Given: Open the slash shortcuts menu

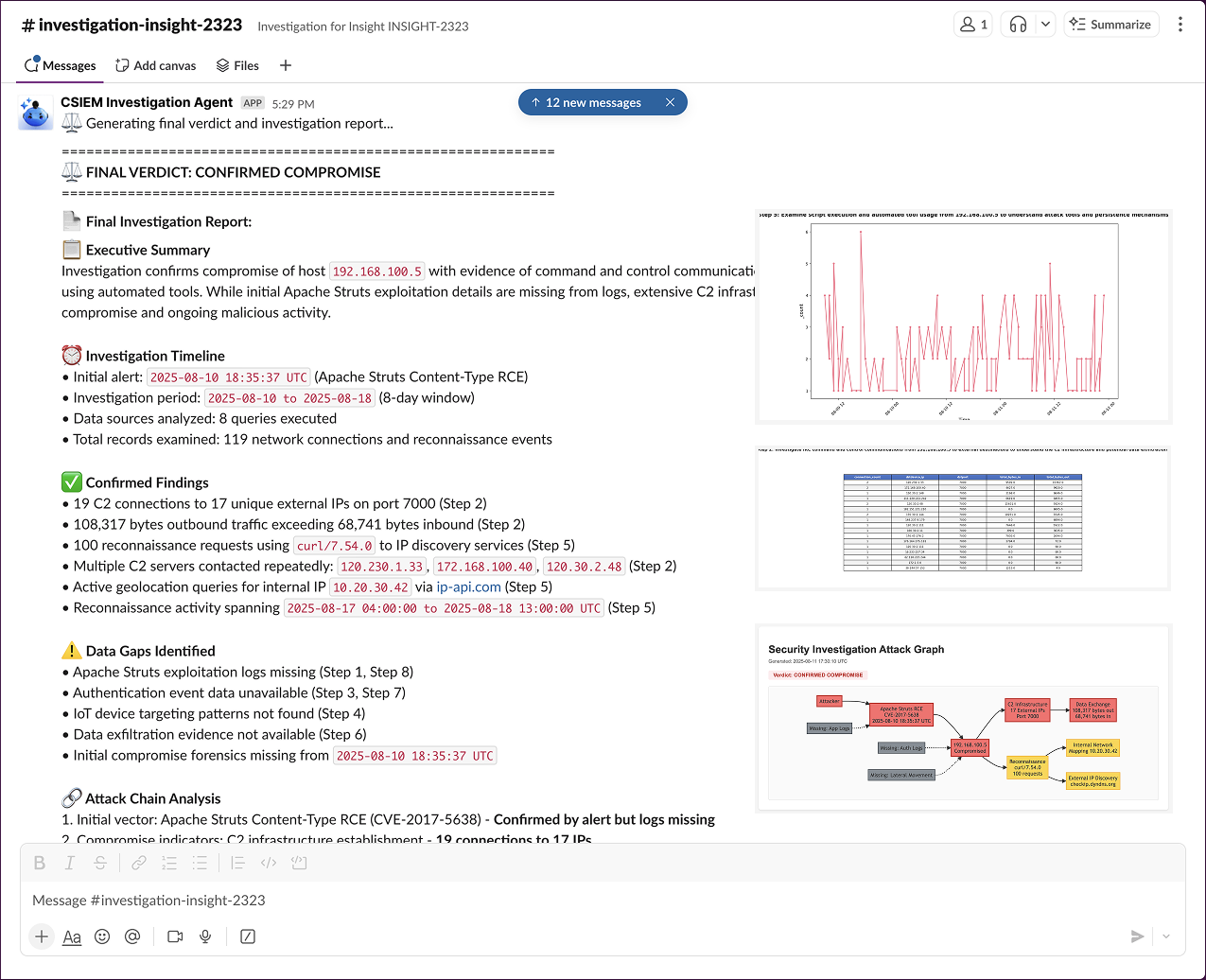Looking at the screenshot, I should 248,936.
